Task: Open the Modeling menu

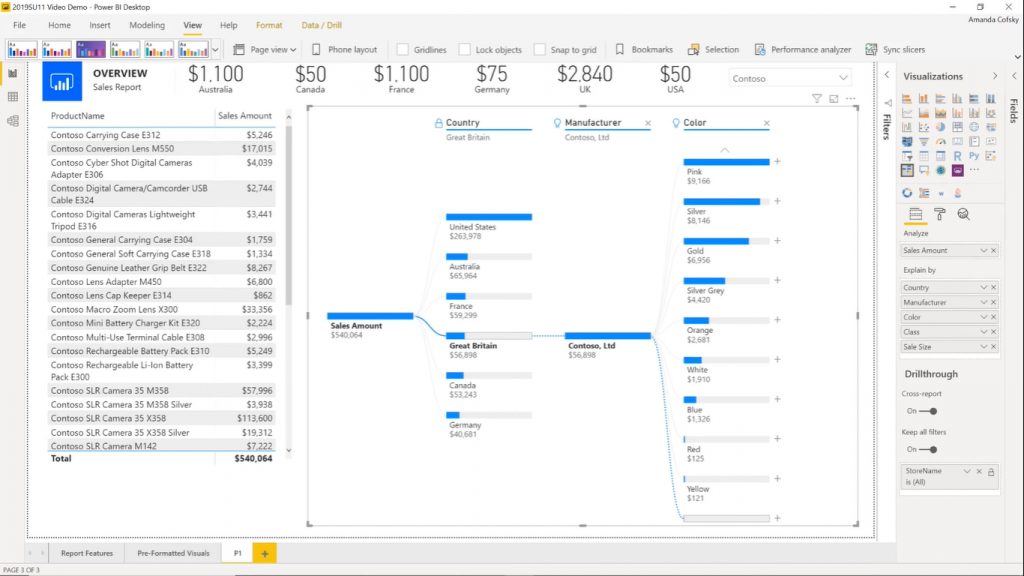Action: (147, 25)
